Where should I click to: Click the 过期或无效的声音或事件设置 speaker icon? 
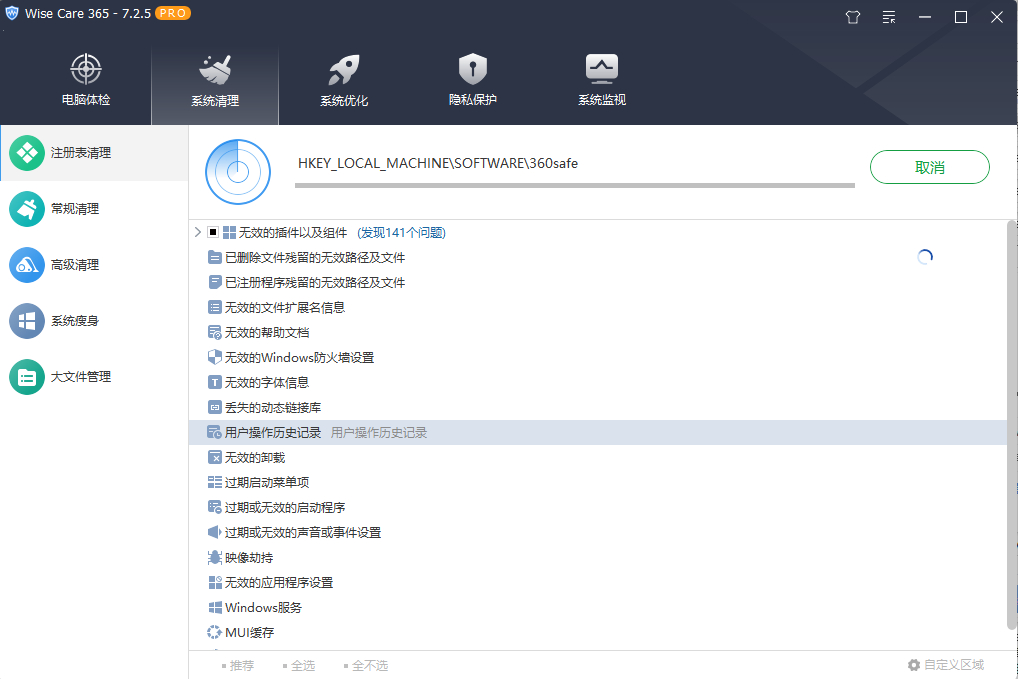(215, 532)
